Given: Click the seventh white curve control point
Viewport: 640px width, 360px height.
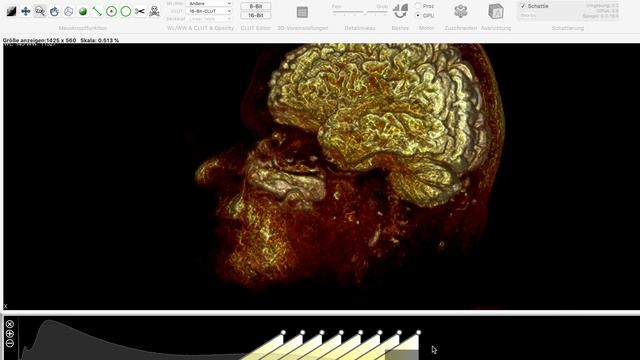Looking at the screenshot, I should (399, 333).
